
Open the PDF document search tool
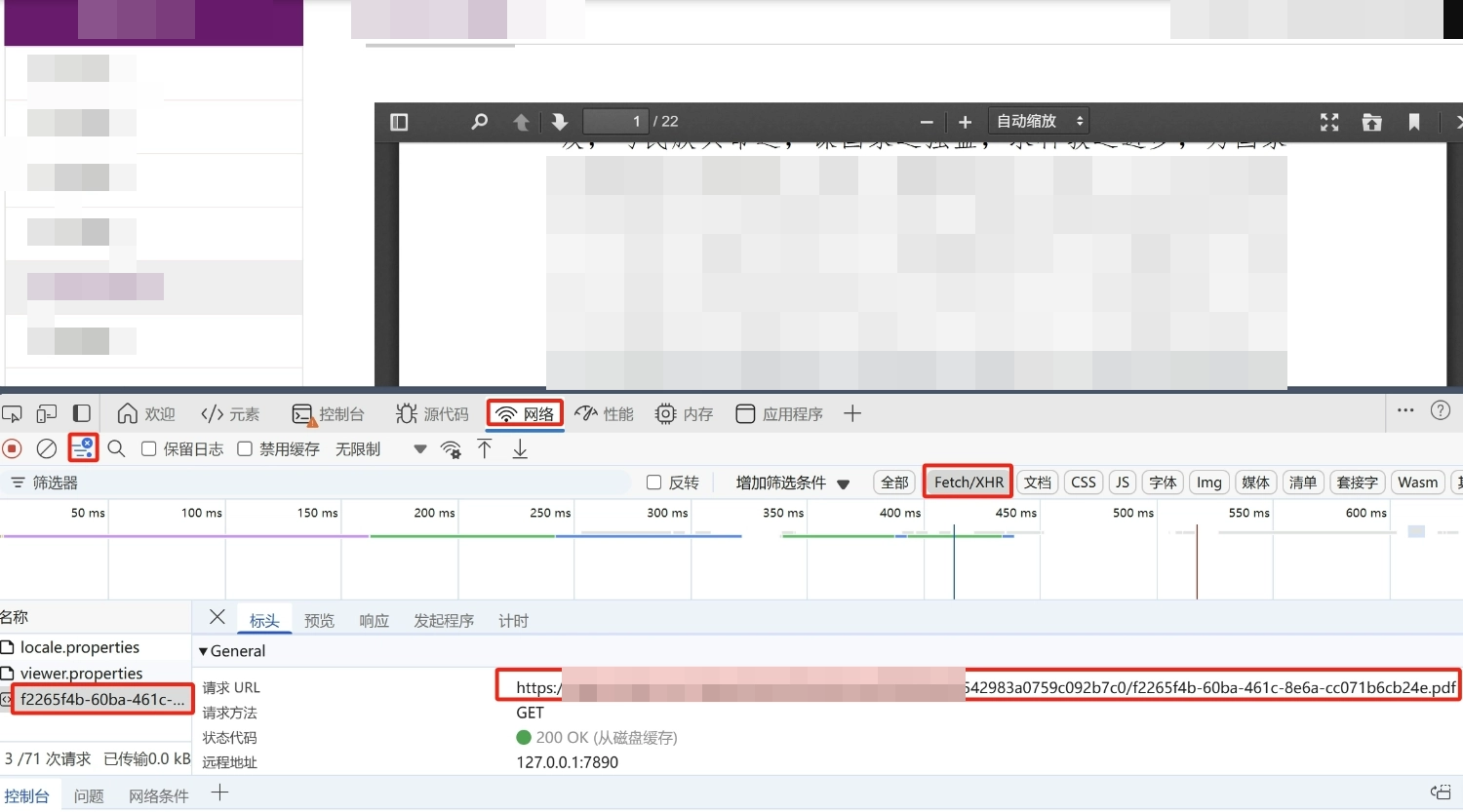coord(479,121)
